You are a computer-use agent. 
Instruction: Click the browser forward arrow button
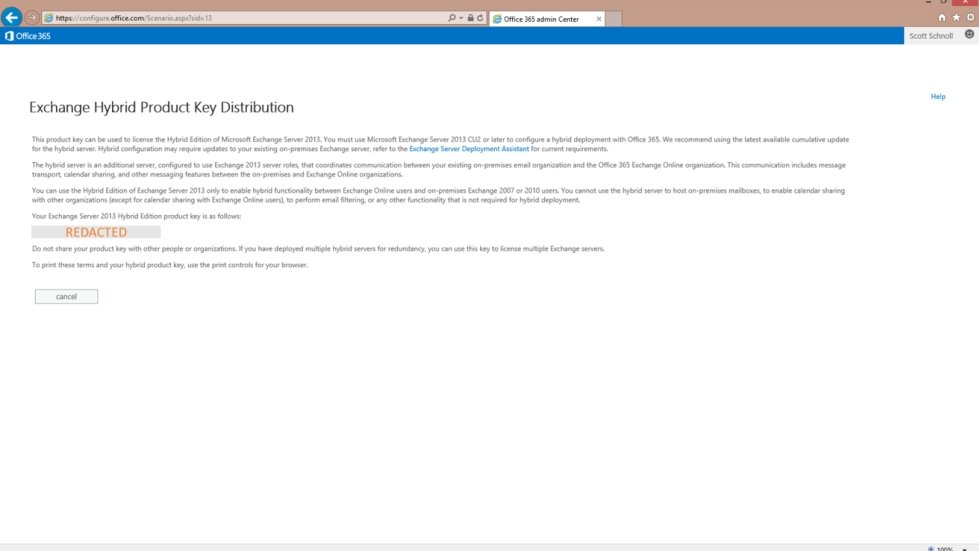click(32, 18)
